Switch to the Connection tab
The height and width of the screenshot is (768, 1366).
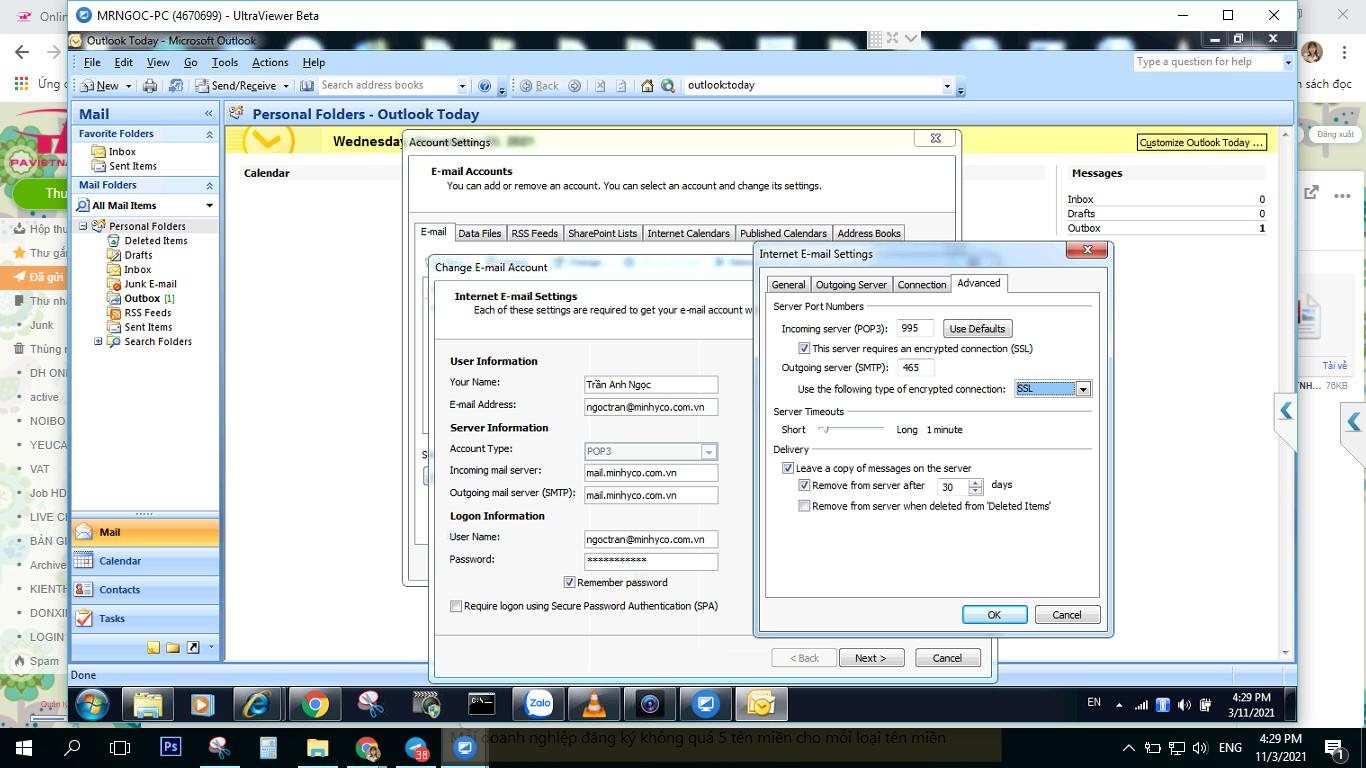click(x=921, y=285)
